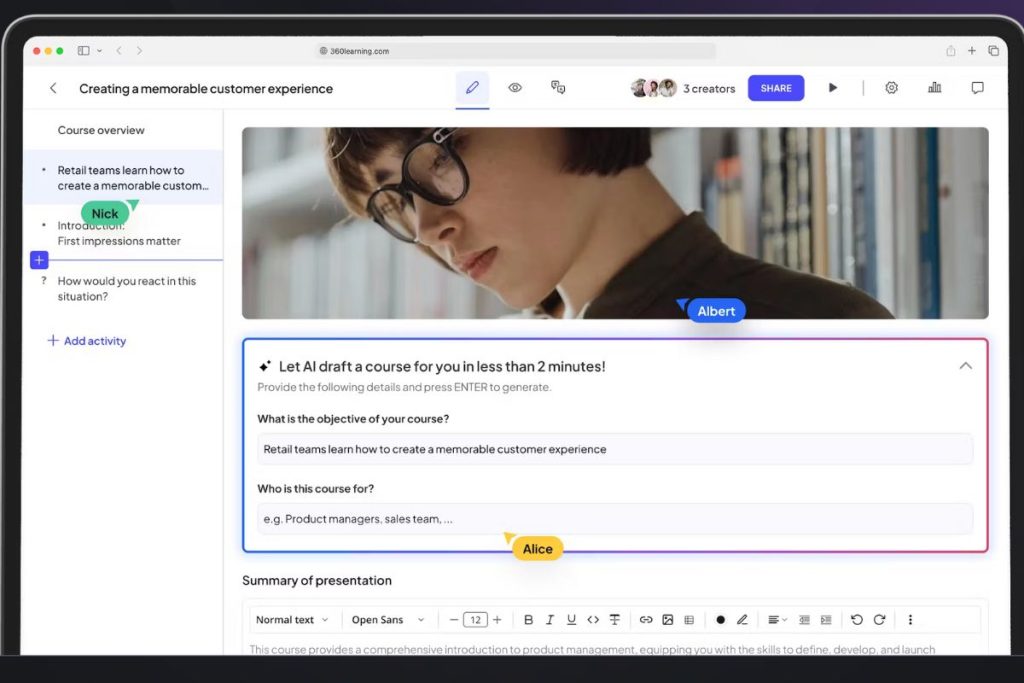Play the course with the play icon
This screenshot has height=683, width=1024.
(833, 87)
